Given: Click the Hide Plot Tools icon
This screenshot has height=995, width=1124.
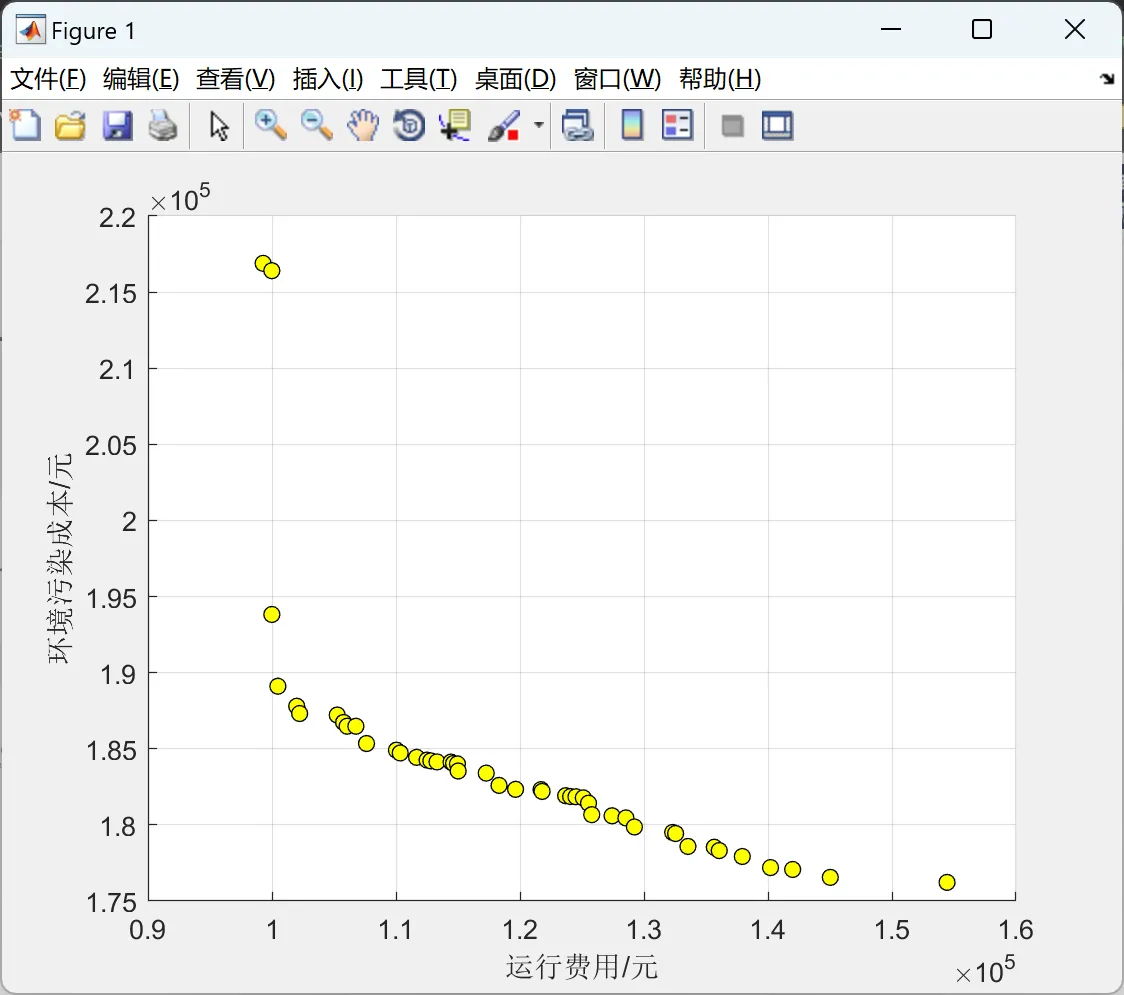Looking at the screenshot, I should click(x=732, y=127).
